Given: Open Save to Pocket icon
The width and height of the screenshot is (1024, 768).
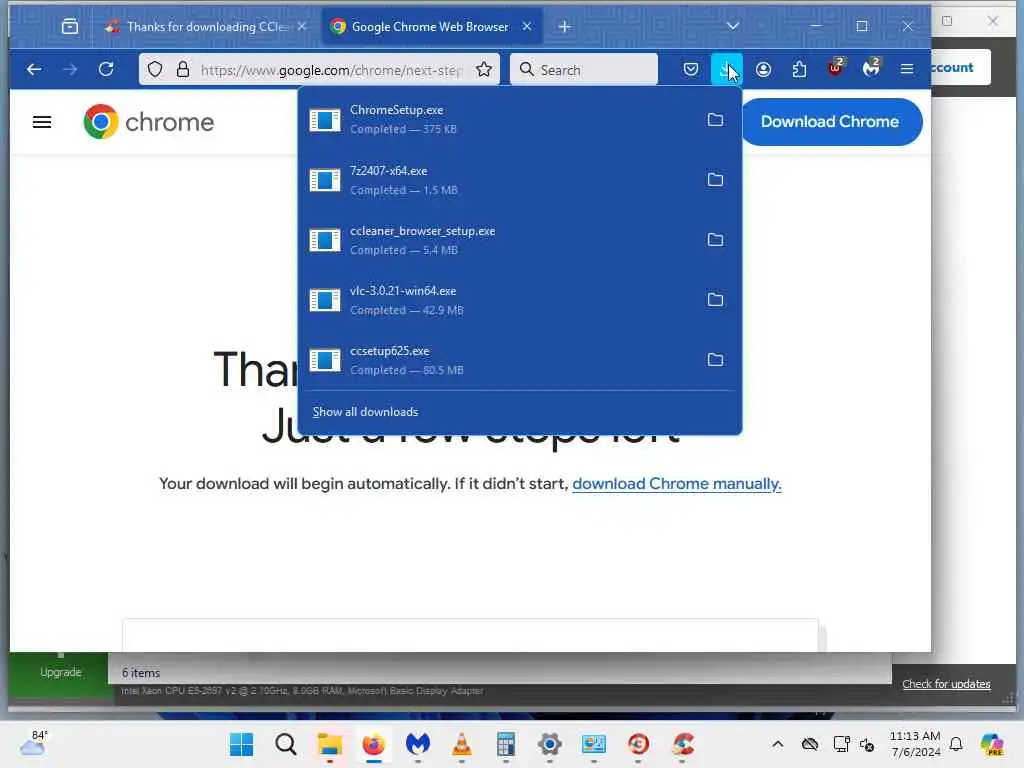Looking at the screenshot, I should tap(691, 69).
